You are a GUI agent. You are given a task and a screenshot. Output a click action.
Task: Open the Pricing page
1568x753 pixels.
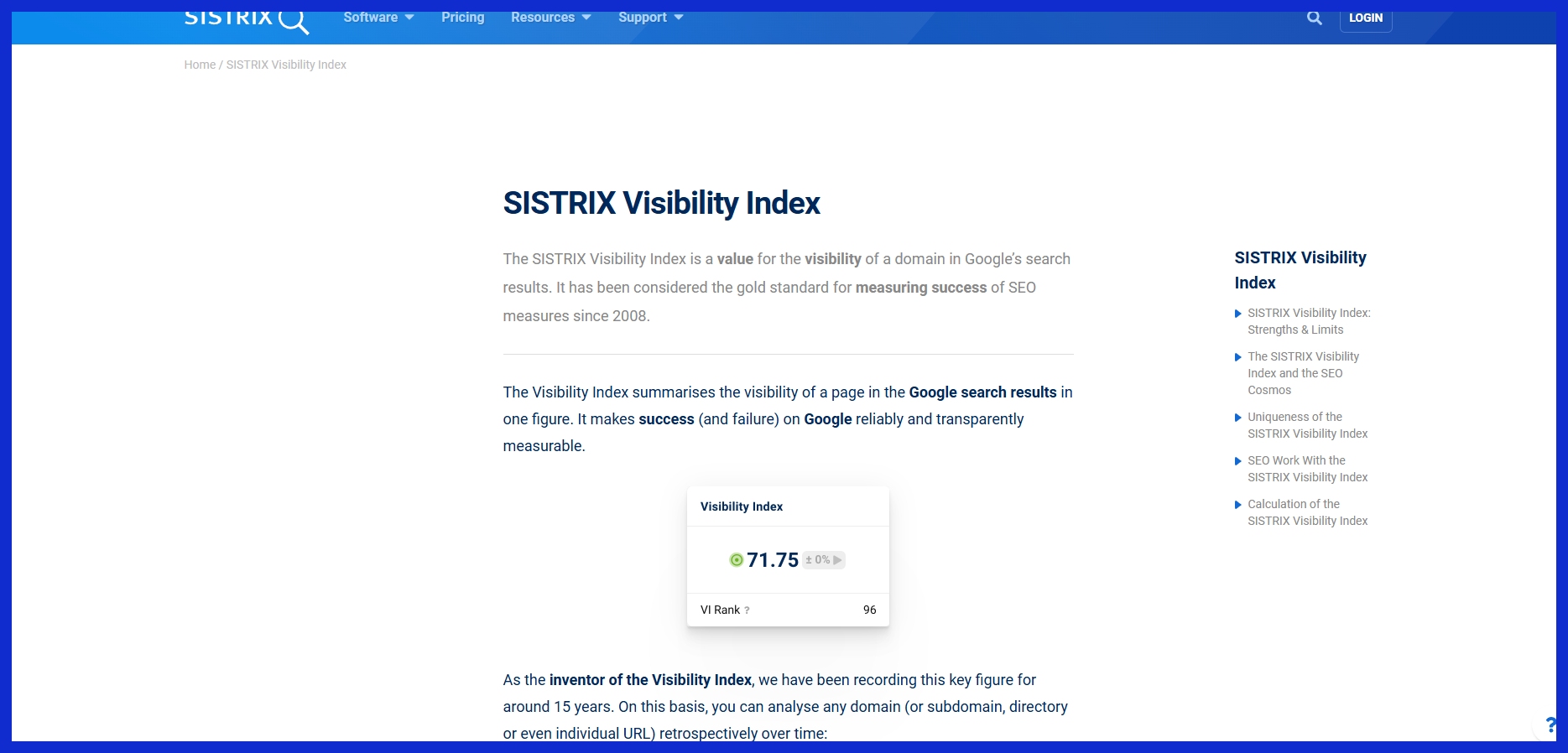click(463, 18)
